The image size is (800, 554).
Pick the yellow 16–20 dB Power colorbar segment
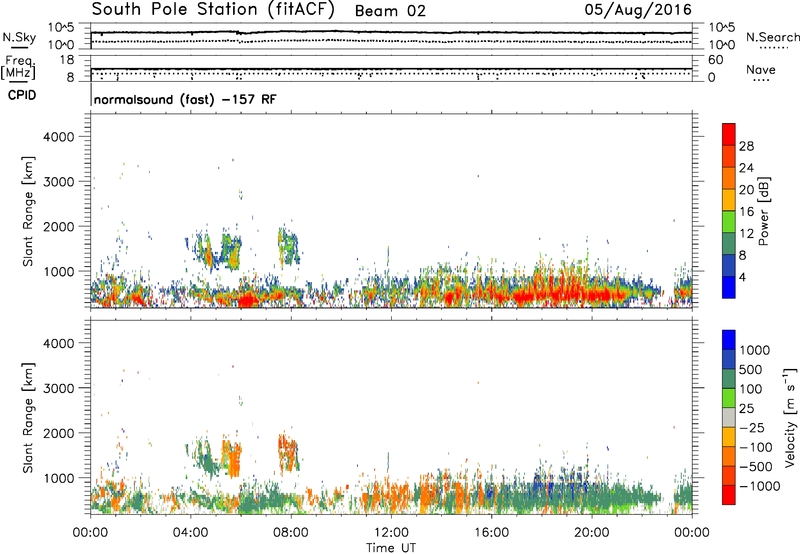[729, 200]
